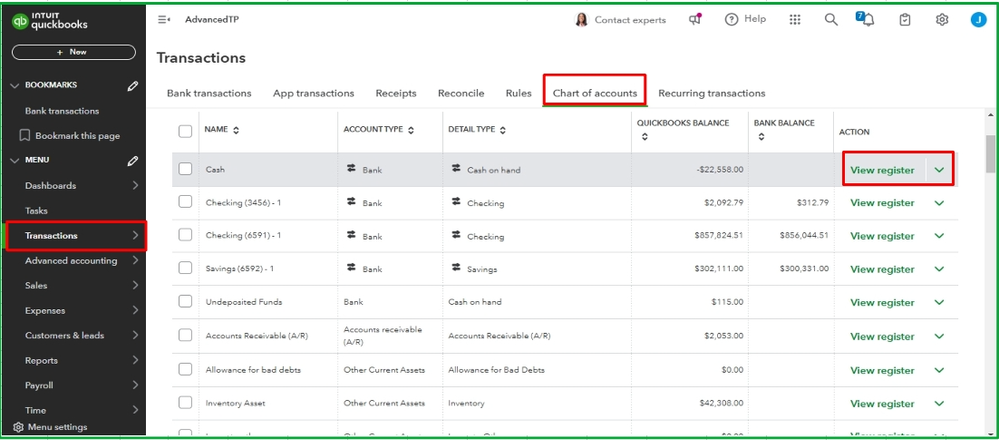999x440 pixels.
Task: Expand the Cash row action dropdown arrow
Action: click(x=939, y=170)
